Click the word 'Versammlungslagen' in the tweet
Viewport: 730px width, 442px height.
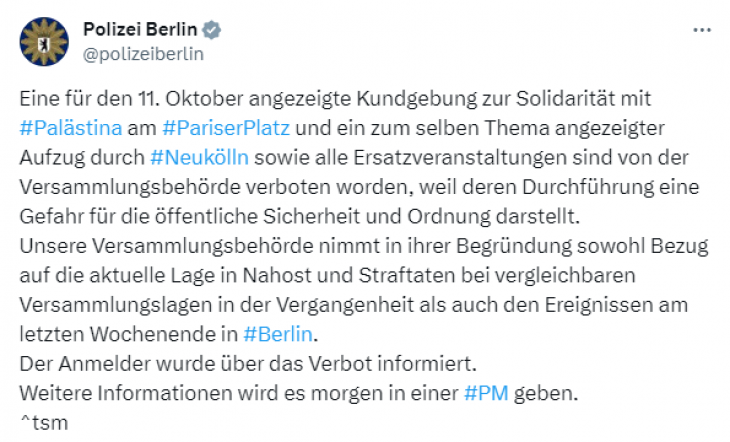[x=115, y=305]
